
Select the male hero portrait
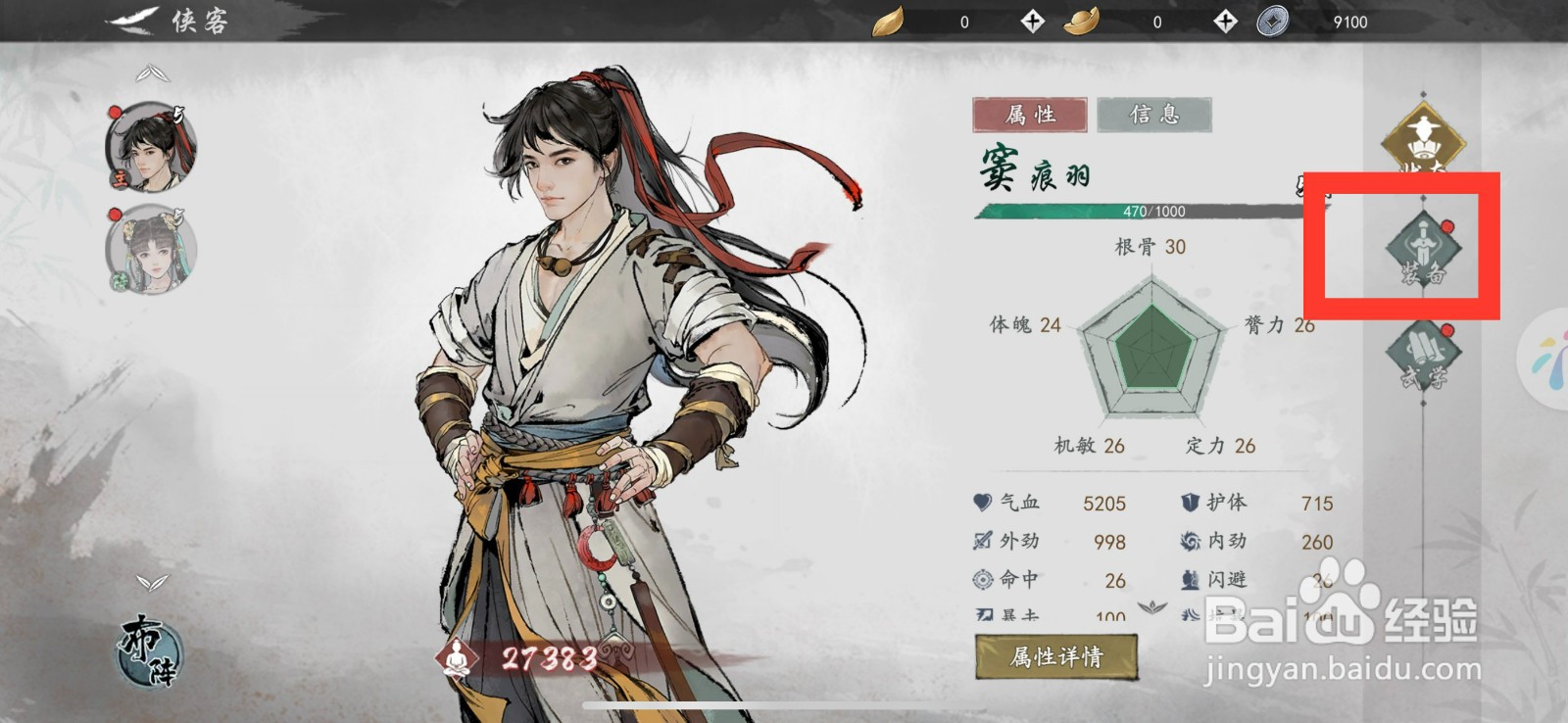coord(151,147)
